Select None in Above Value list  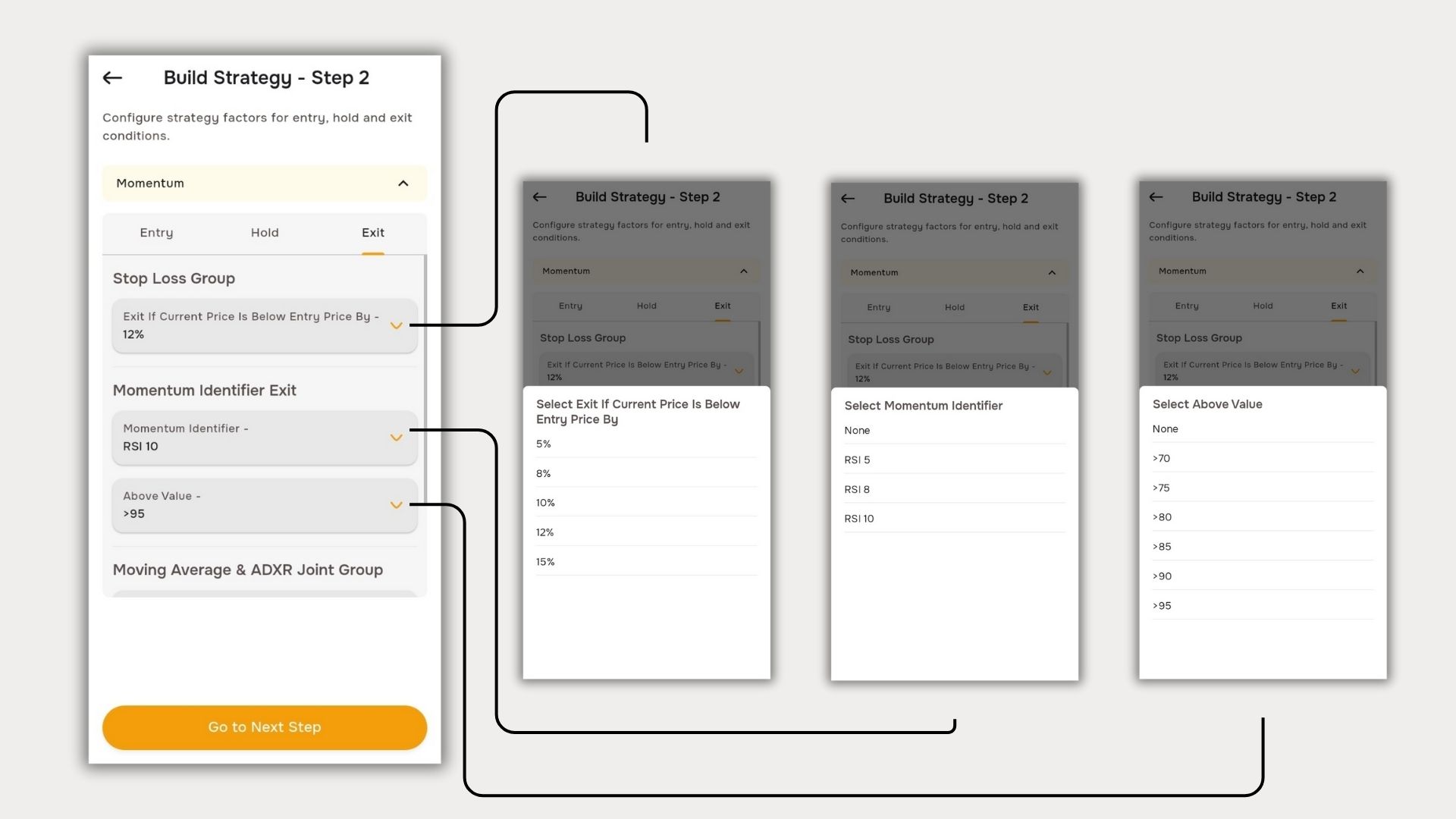(1263, 429)
